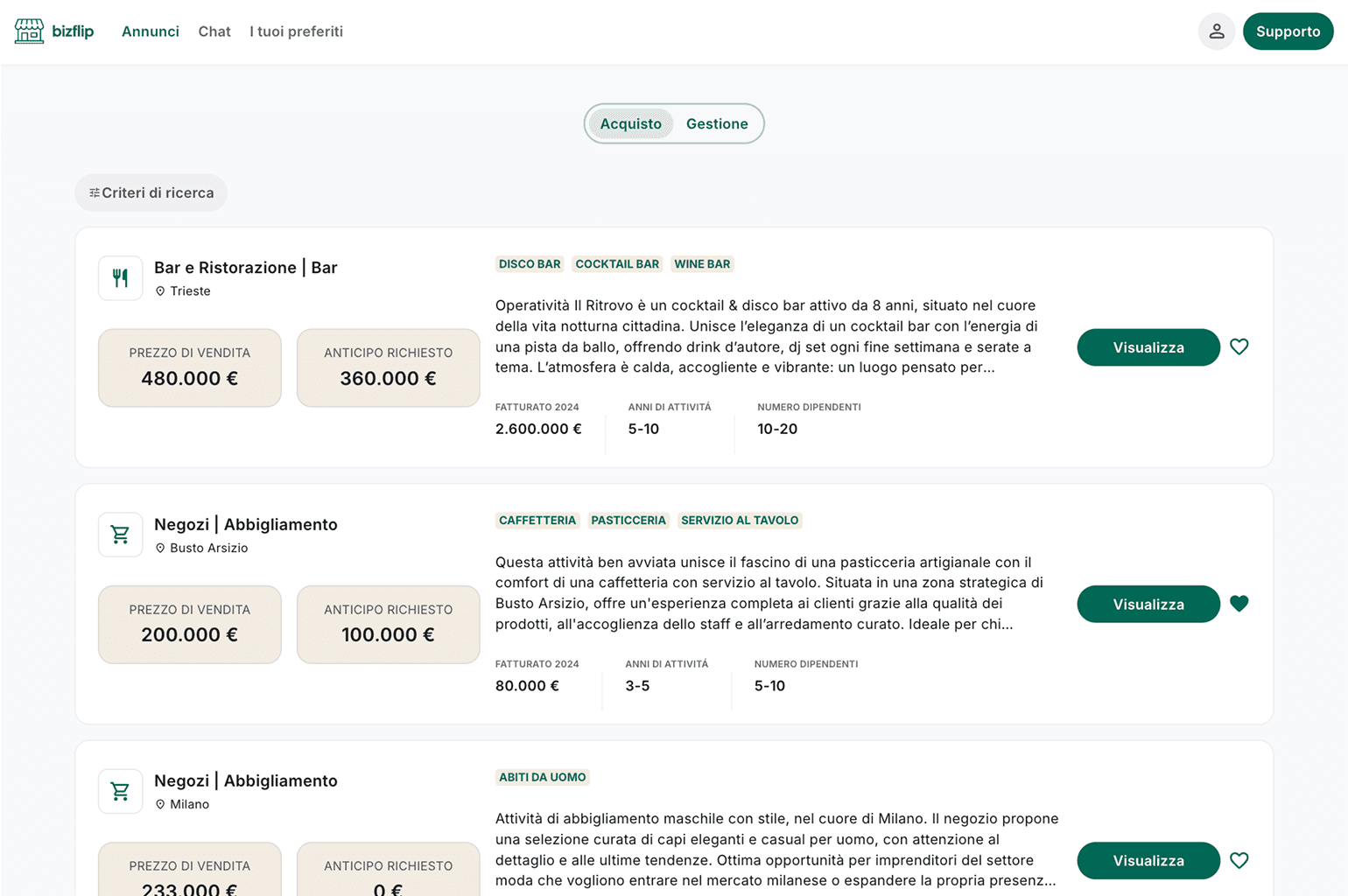The width and height of the screenshot is (1348, 896).
Task: Open the Annunci navigation item
Action: [150, 31]
